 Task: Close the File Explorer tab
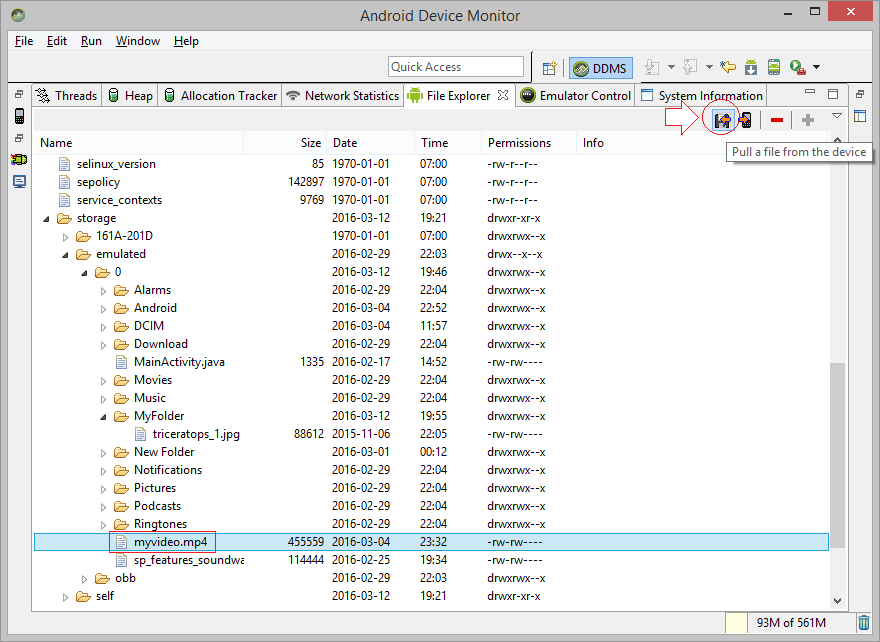click(x=503, y=95)
